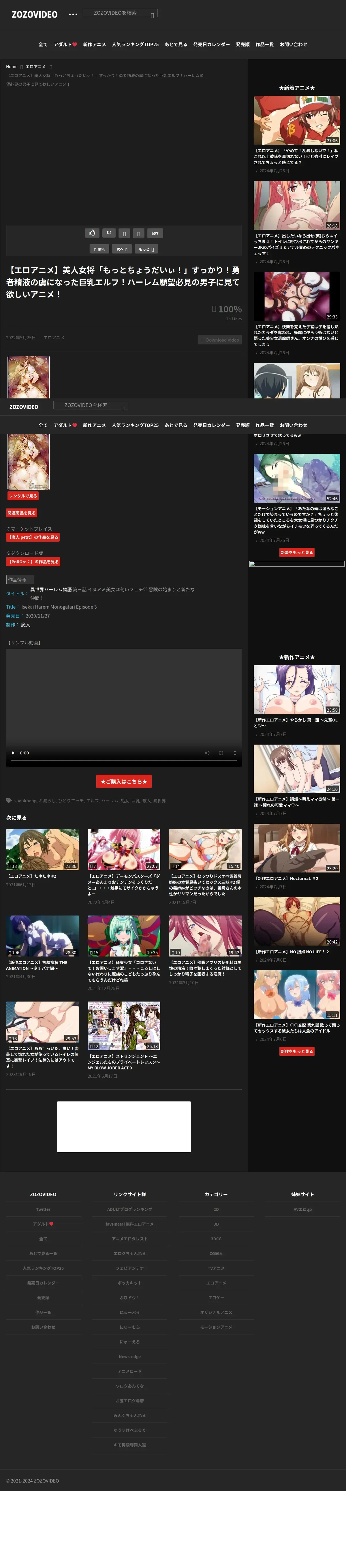Click the 【魔人 petit】の作品を見る button

pyautogui.click(x=33, y=538)
